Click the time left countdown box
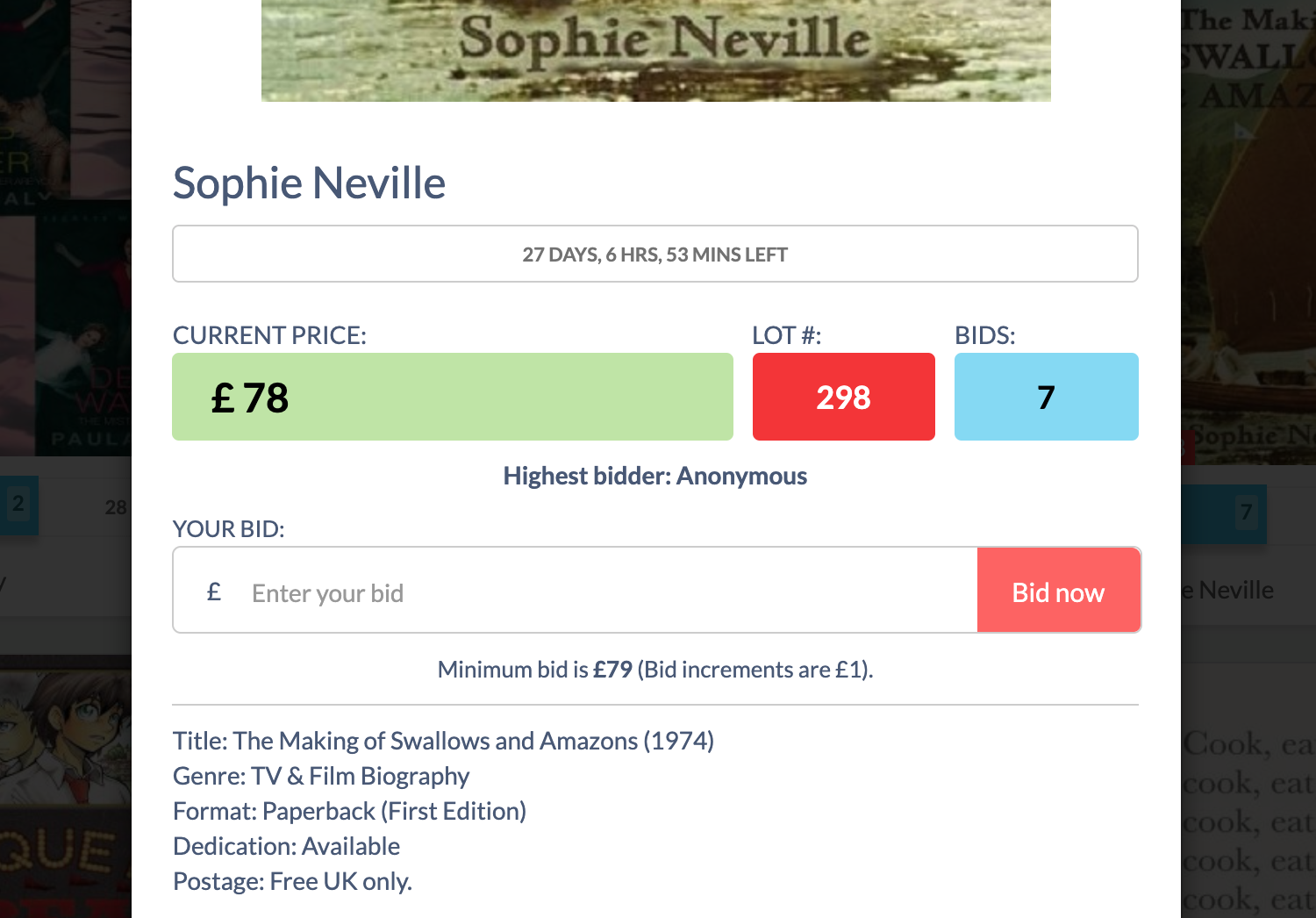Viewport: 1316px width, 918px height. coord(654,255)
